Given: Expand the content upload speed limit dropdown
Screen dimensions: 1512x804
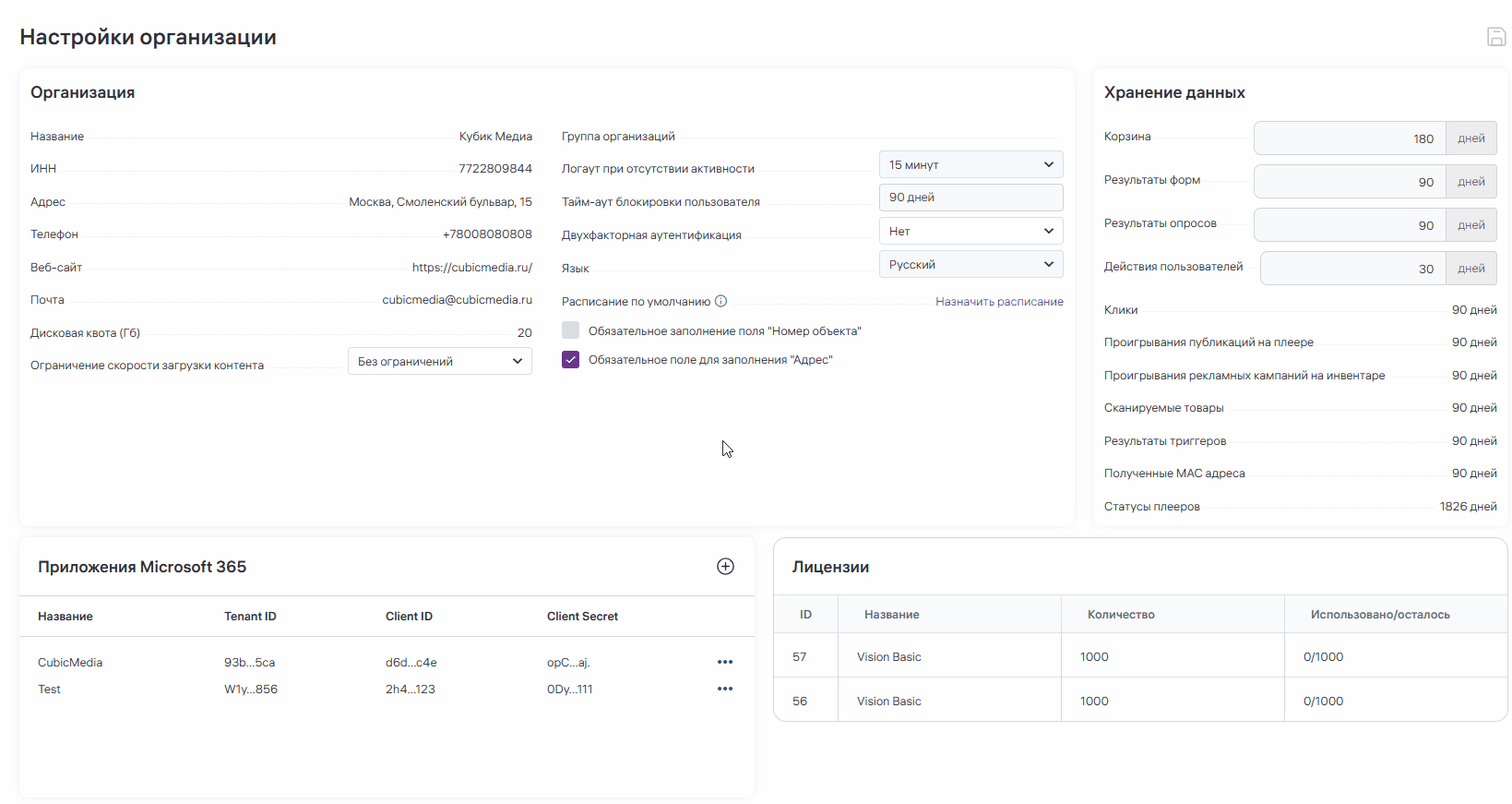Looking at the screenshot, I should [439, 361].
